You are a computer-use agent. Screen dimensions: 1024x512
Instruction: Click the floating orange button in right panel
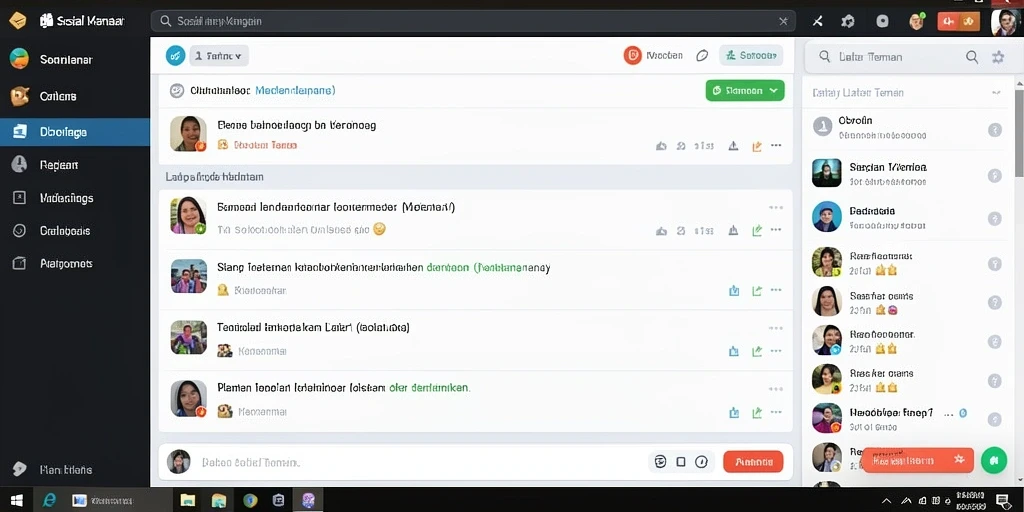pyautogui.click(x=917, y=460)
